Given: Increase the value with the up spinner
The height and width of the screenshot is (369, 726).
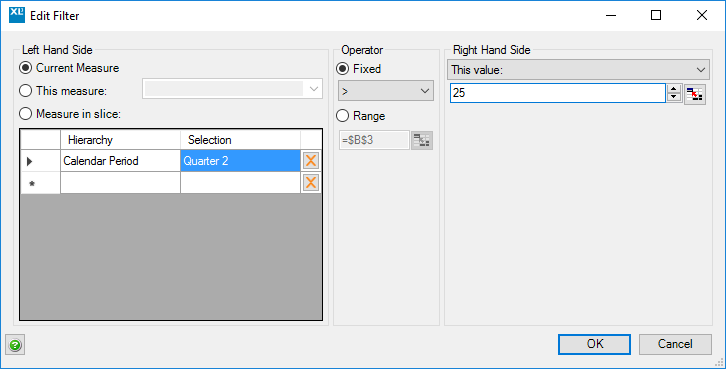Looking at the screenshot, I should pos(674,89).
